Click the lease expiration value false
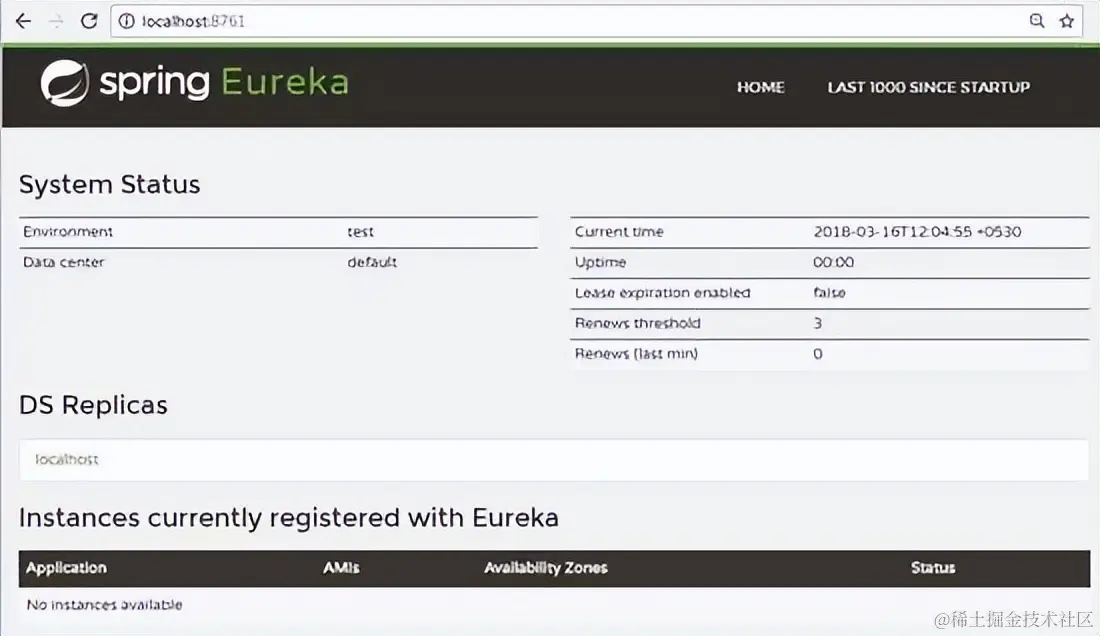1100x636 pixels. tap(829, 292)
